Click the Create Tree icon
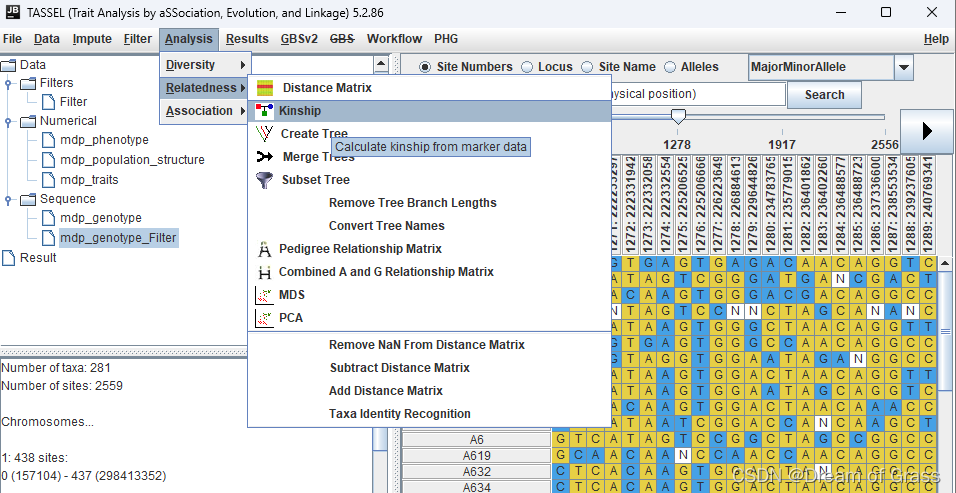956x493 pixels. click(x=265, y=133)
